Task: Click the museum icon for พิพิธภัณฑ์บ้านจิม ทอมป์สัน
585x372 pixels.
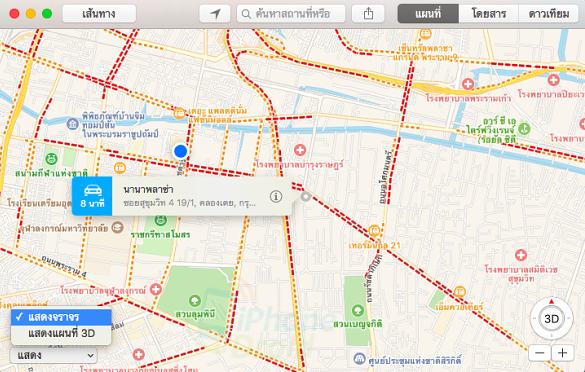Action: [x=72, y=124]
